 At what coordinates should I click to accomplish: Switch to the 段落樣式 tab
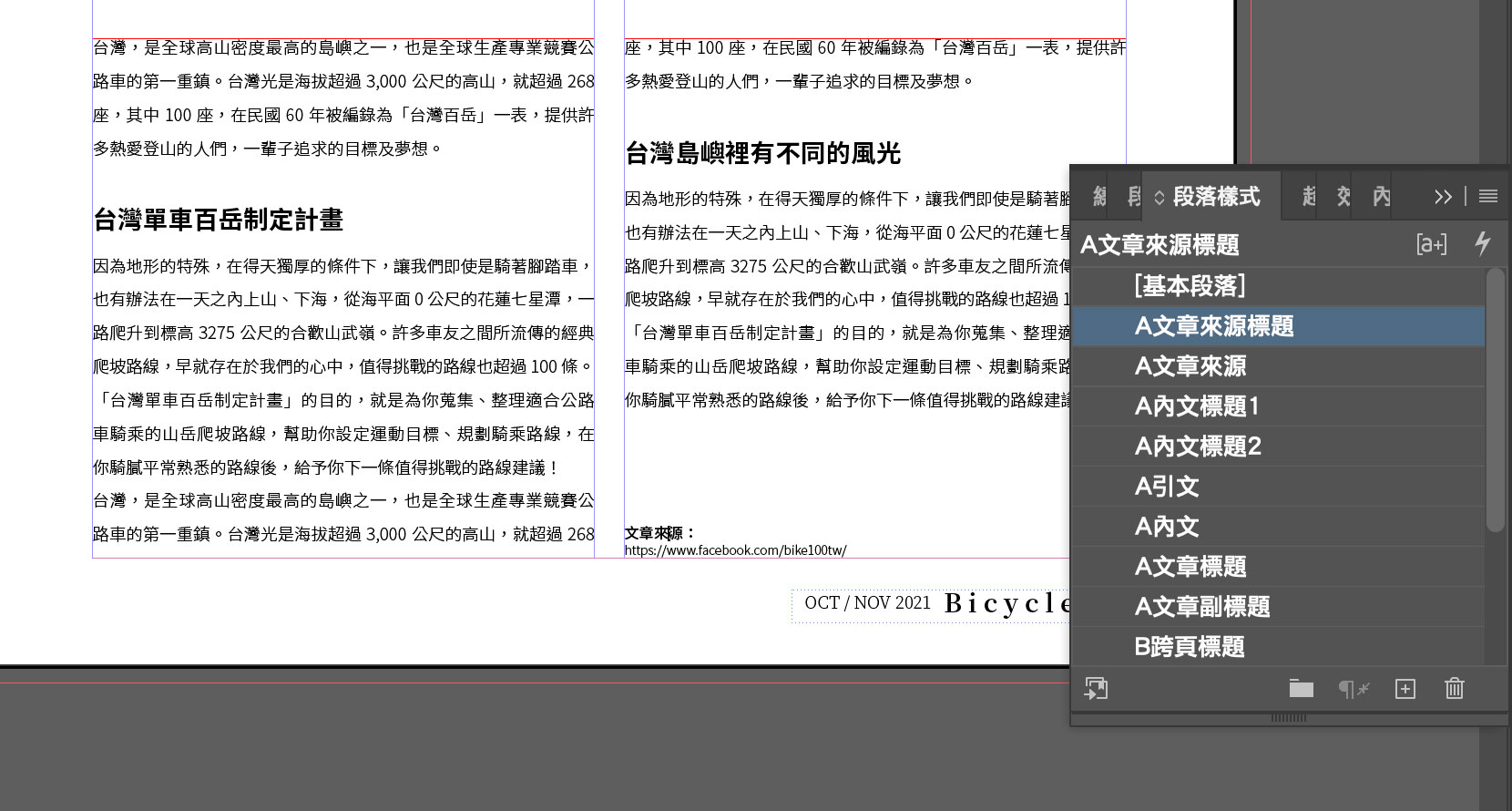pyautogui.click(x=1216, y=196)
